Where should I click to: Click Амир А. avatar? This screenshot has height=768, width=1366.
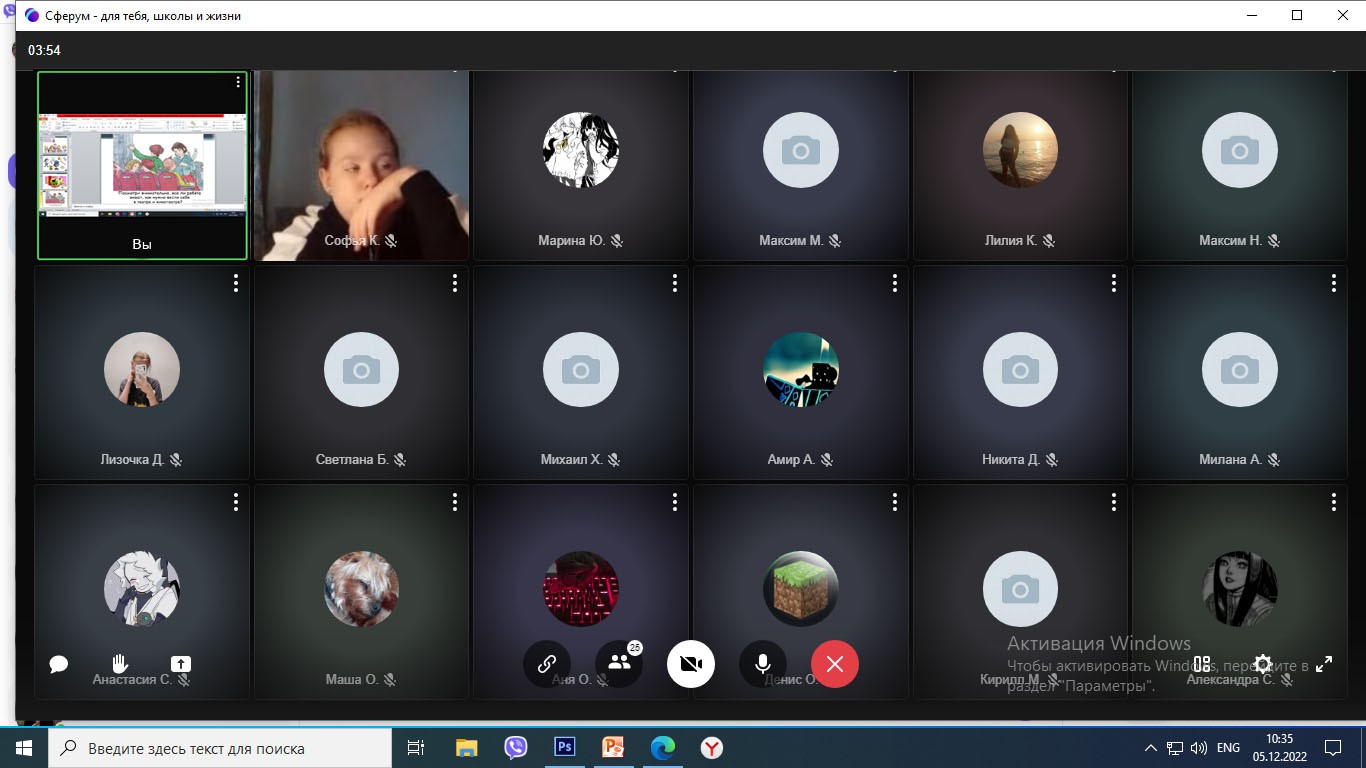(x=800, y=369)
